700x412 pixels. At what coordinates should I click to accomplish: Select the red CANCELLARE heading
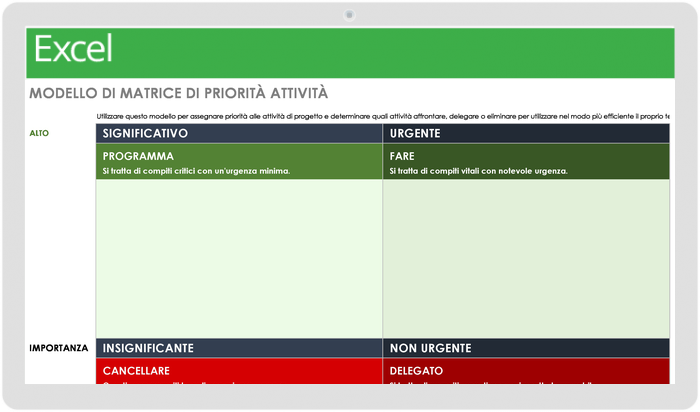point(136,371)
